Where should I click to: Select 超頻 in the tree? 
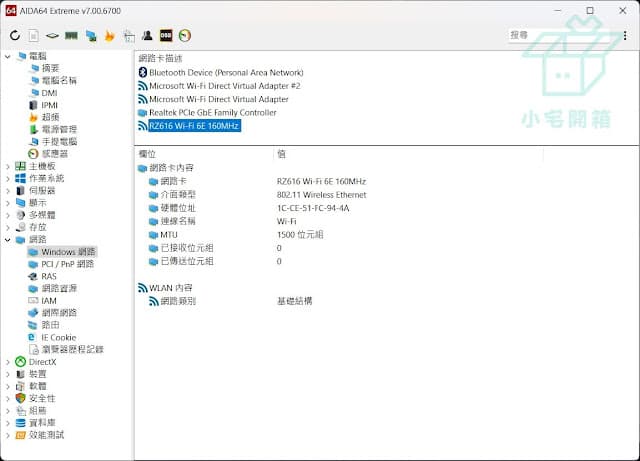click(50, 117)
